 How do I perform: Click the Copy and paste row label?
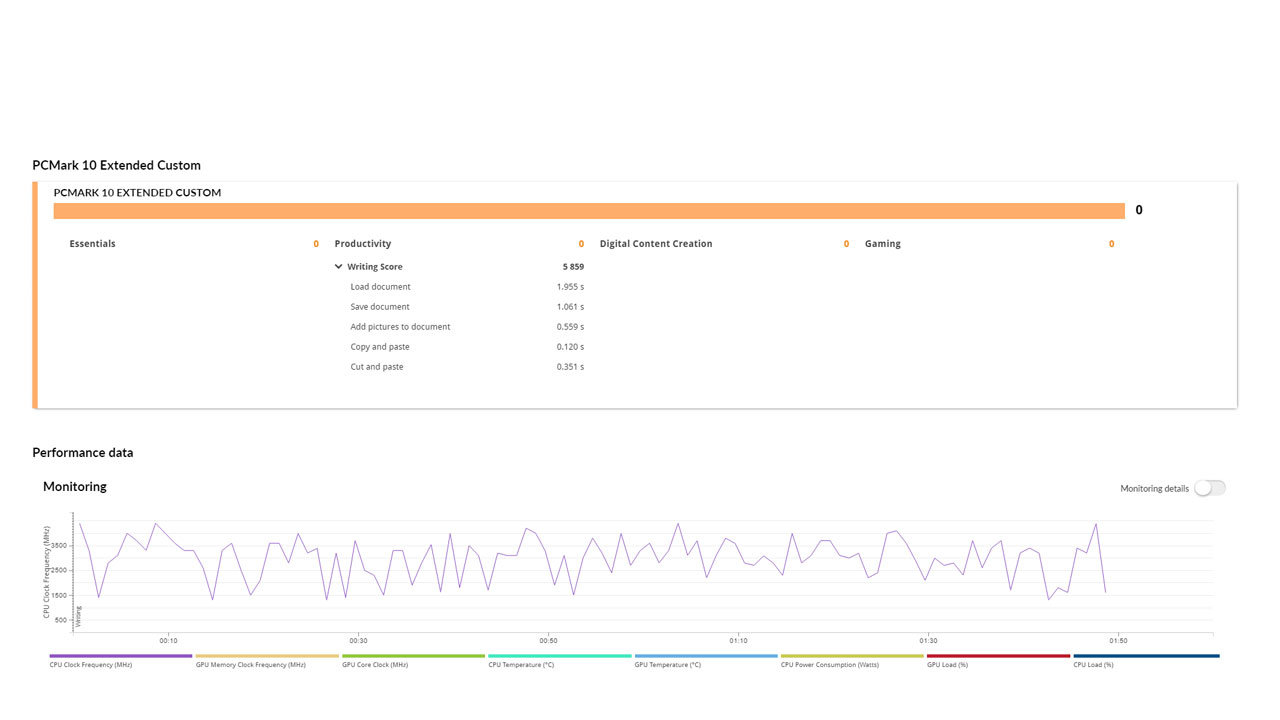coord(380,347)
